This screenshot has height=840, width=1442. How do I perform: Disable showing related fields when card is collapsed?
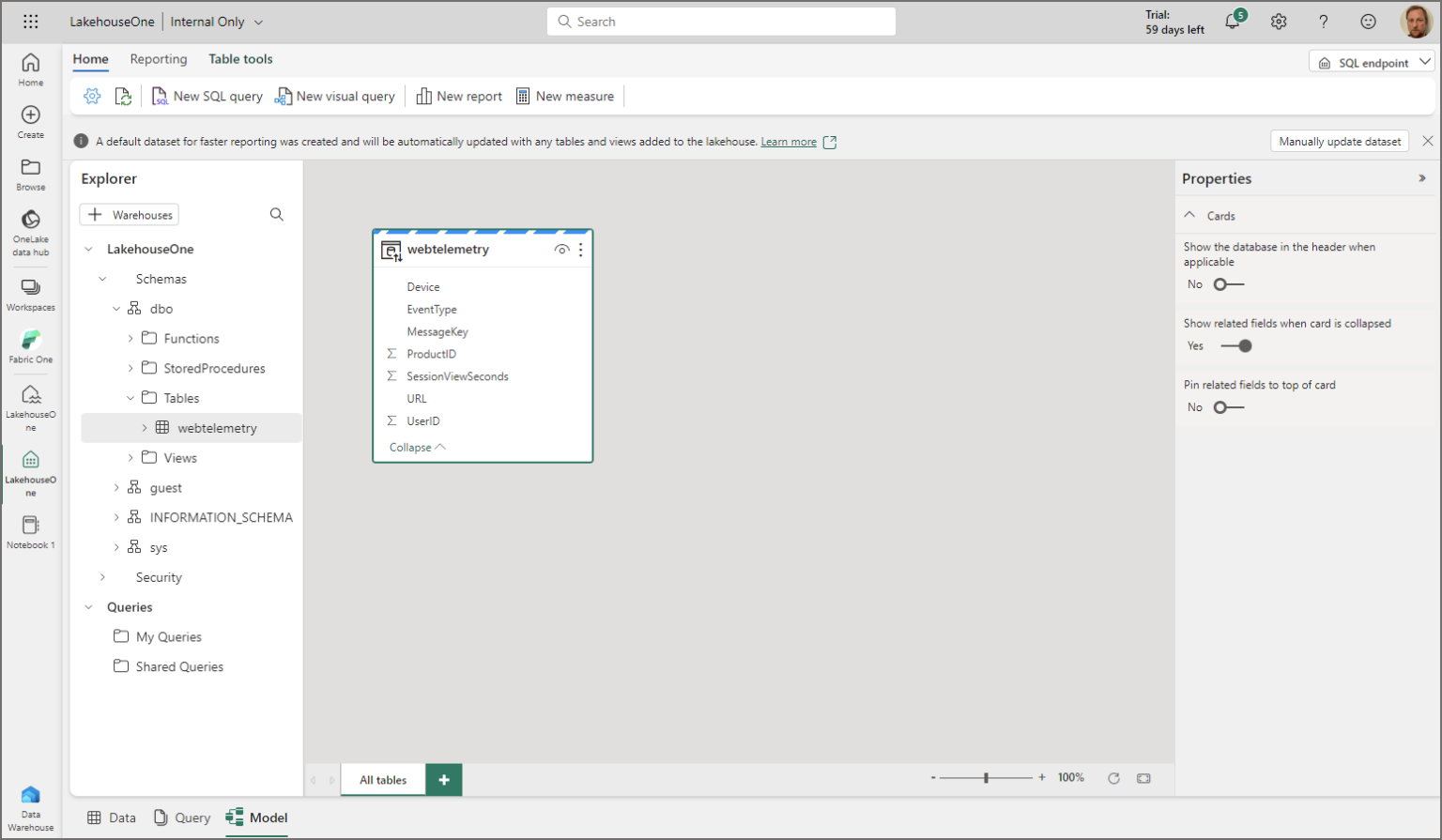coord(1238,345)
